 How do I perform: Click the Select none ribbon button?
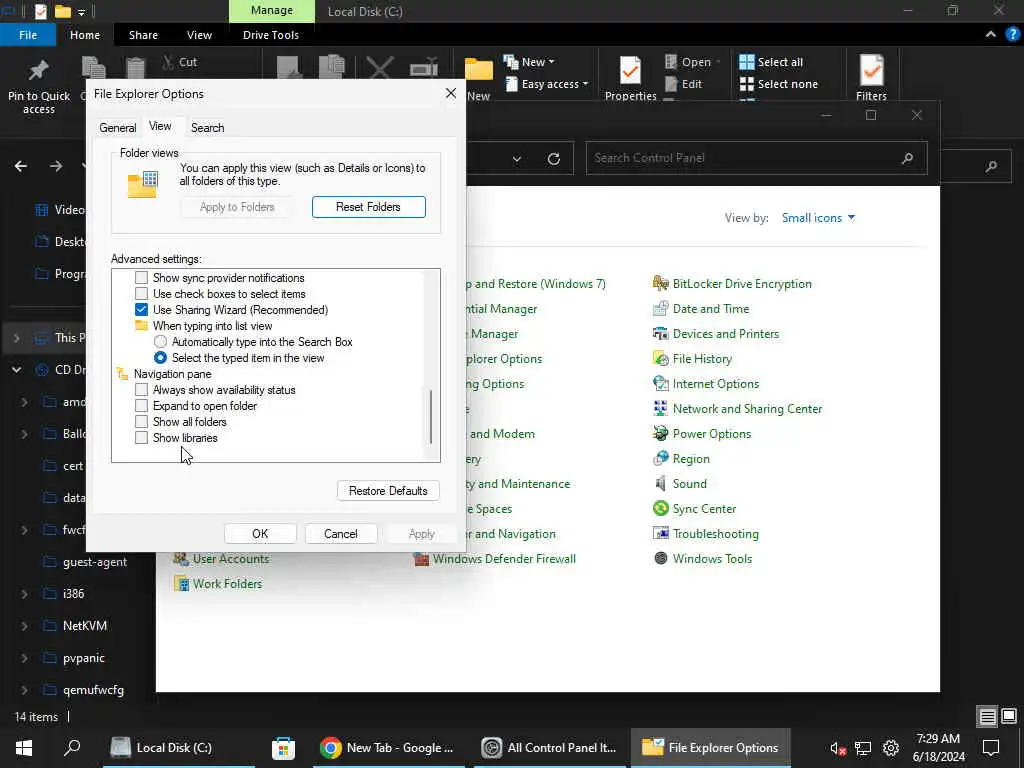tap(778, 84)
